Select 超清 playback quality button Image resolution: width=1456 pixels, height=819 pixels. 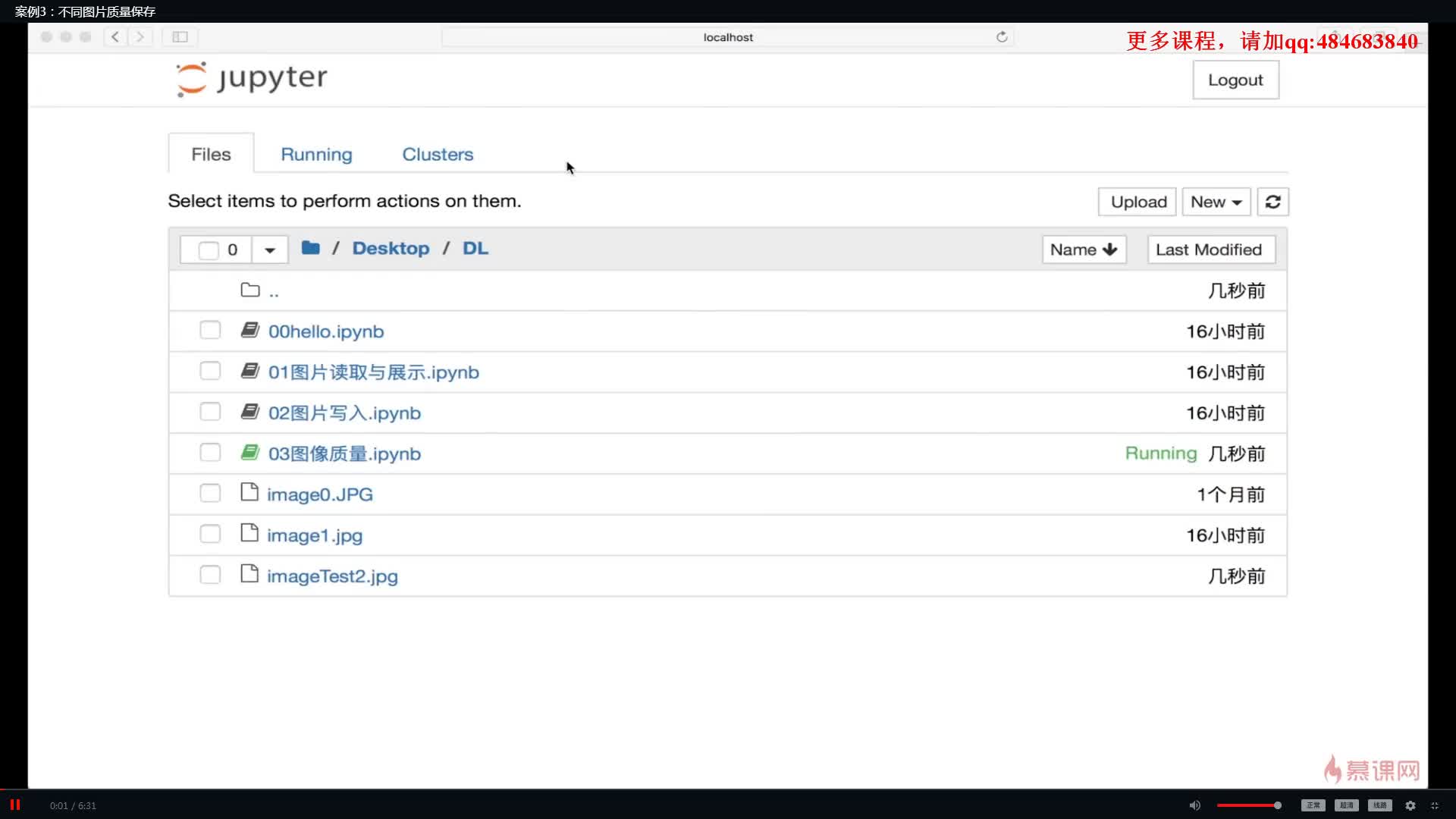1347,805
